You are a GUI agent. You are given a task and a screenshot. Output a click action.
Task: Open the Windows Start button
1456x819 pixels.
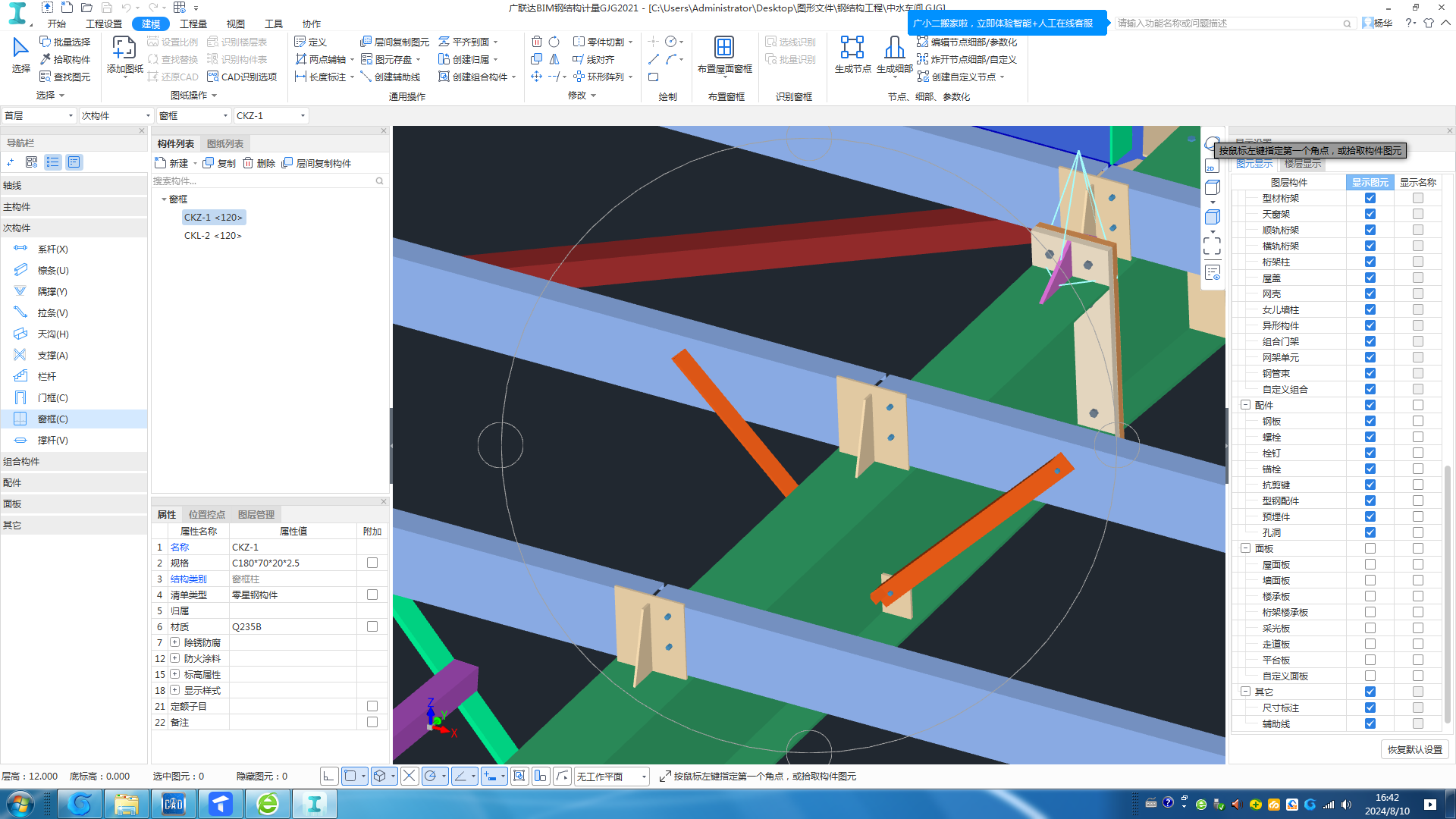tap(20, 804)
